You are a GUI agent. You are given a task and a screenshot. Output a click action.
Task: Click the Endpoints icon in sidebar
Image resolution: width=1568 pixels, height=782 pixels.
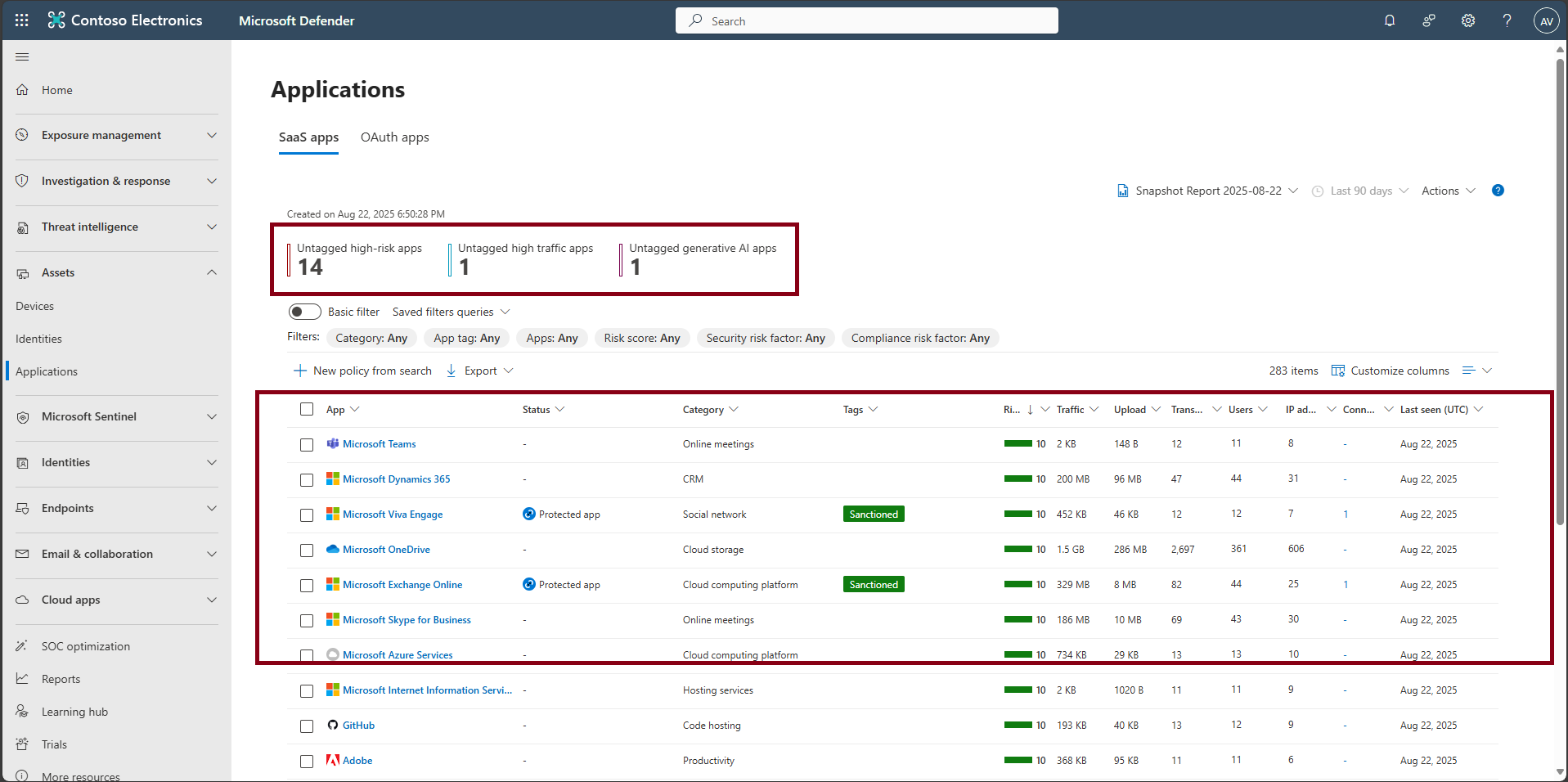(x=22, y=509)
